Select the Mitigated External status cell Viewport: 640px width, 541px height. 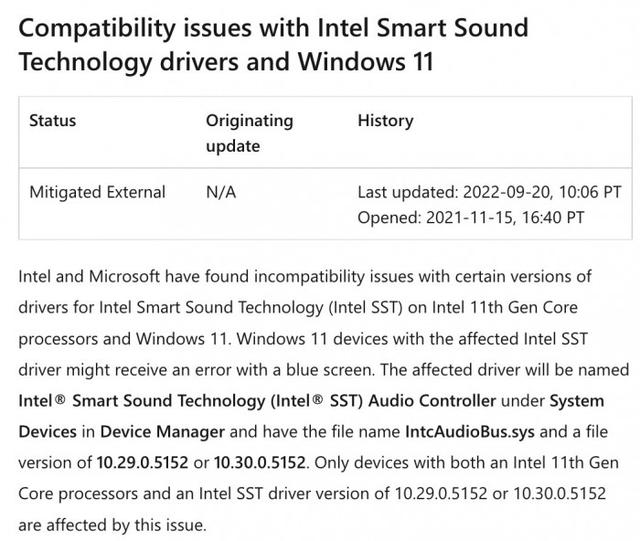pos(98,192)
